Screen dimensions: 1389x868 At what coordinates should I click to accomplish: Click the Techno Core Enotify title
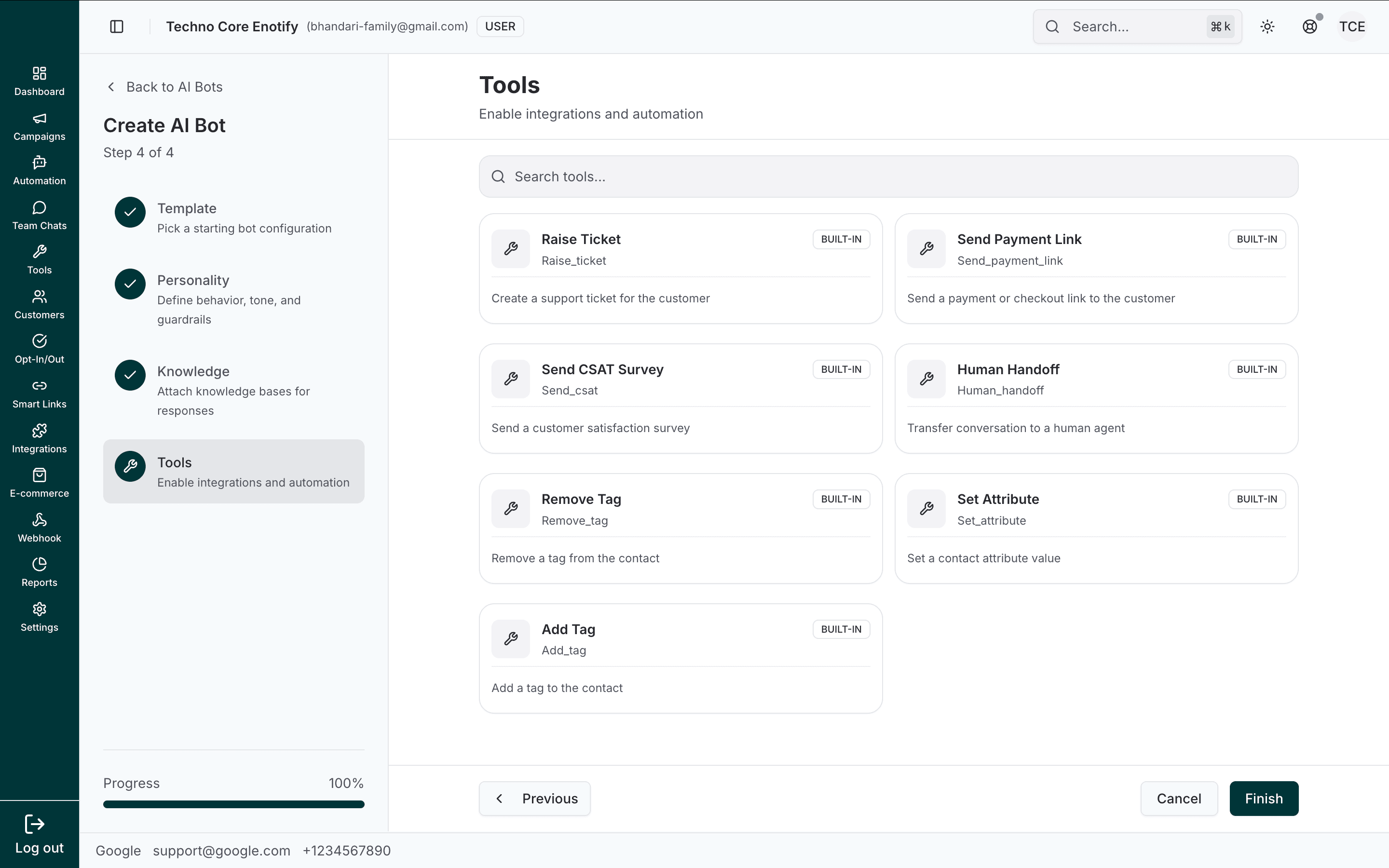coord(232,27)
